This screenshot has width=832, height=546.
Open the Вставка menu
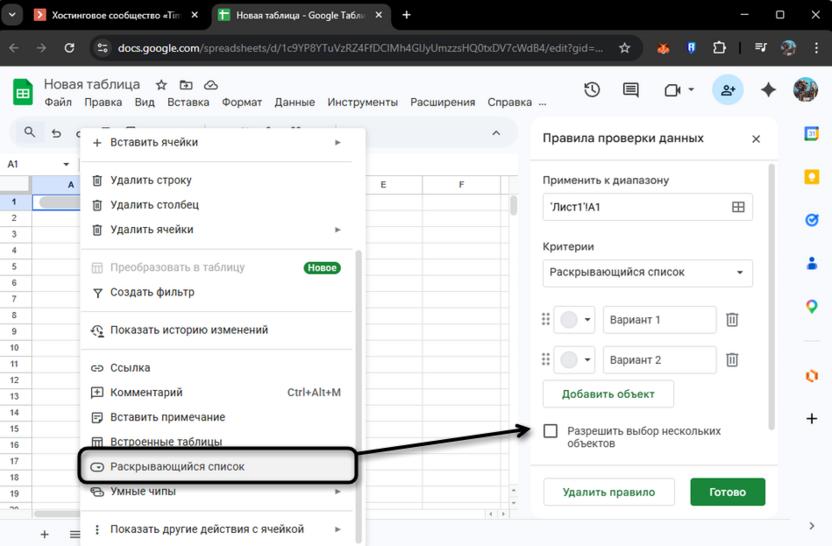click(188, 102)
